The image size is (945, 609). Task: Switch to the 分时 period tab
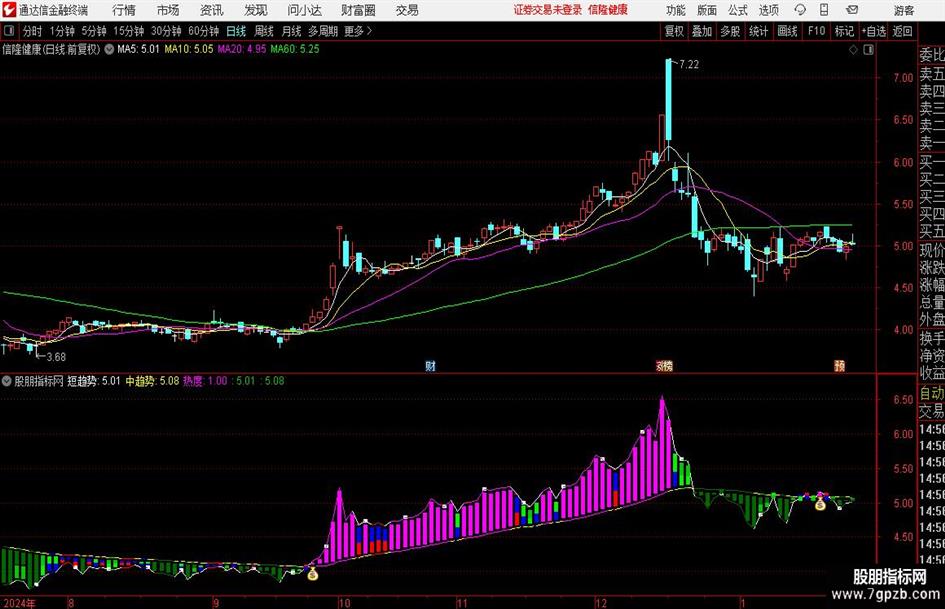tap(33, 31)
